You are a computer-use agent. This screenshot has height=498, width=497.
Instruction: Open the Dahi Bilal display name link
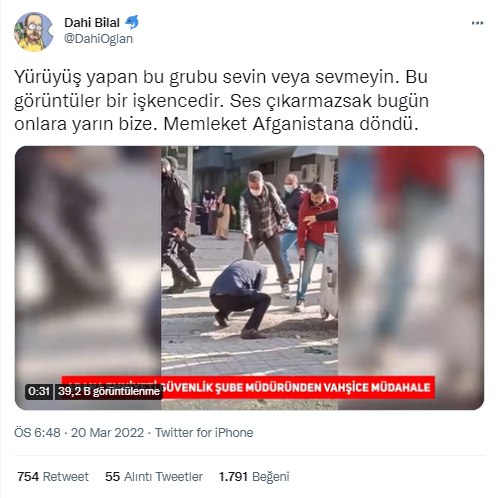click(92, 23)
